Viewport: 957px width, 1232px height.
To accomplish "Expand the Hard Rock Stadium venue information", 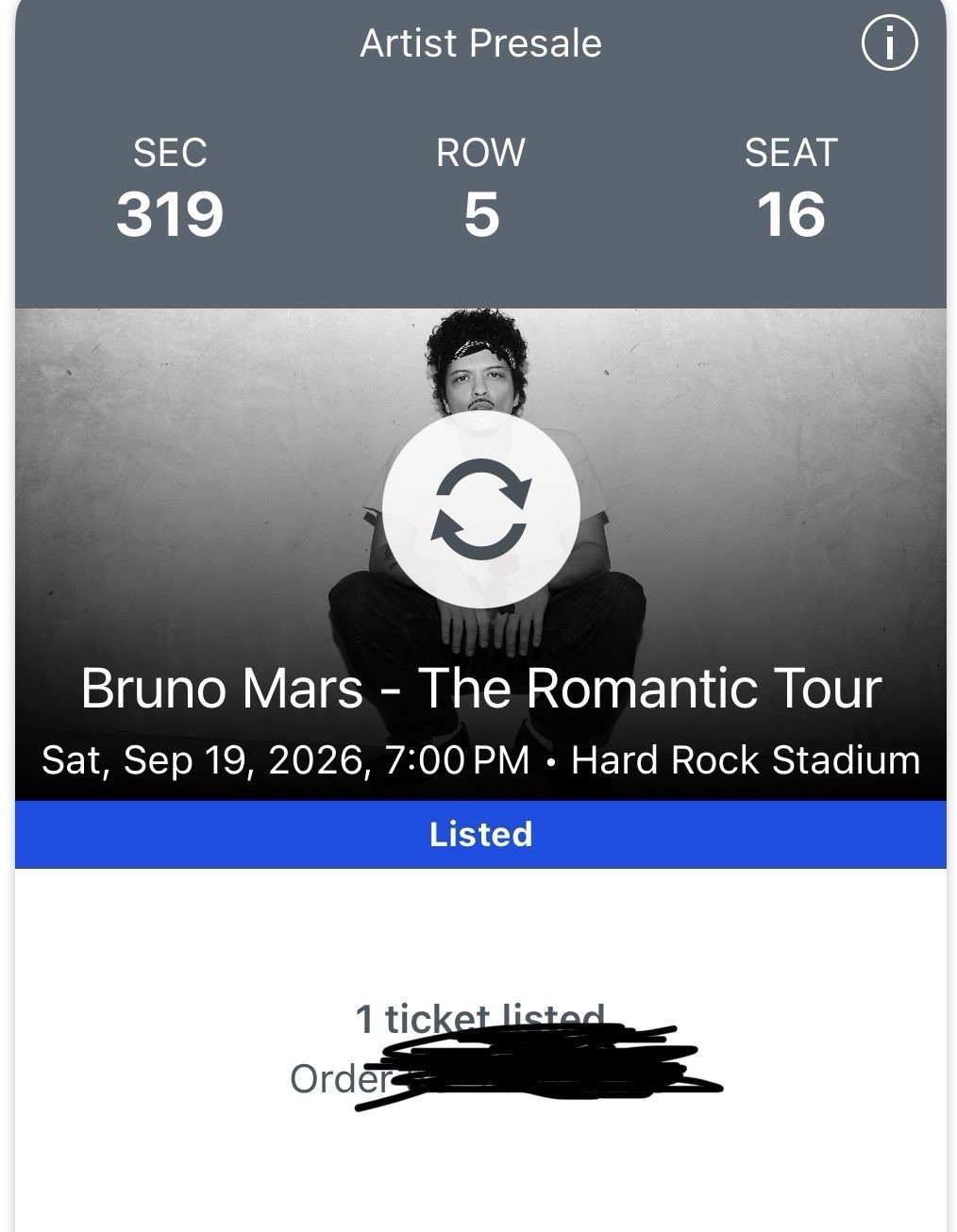I will [746, 758].
